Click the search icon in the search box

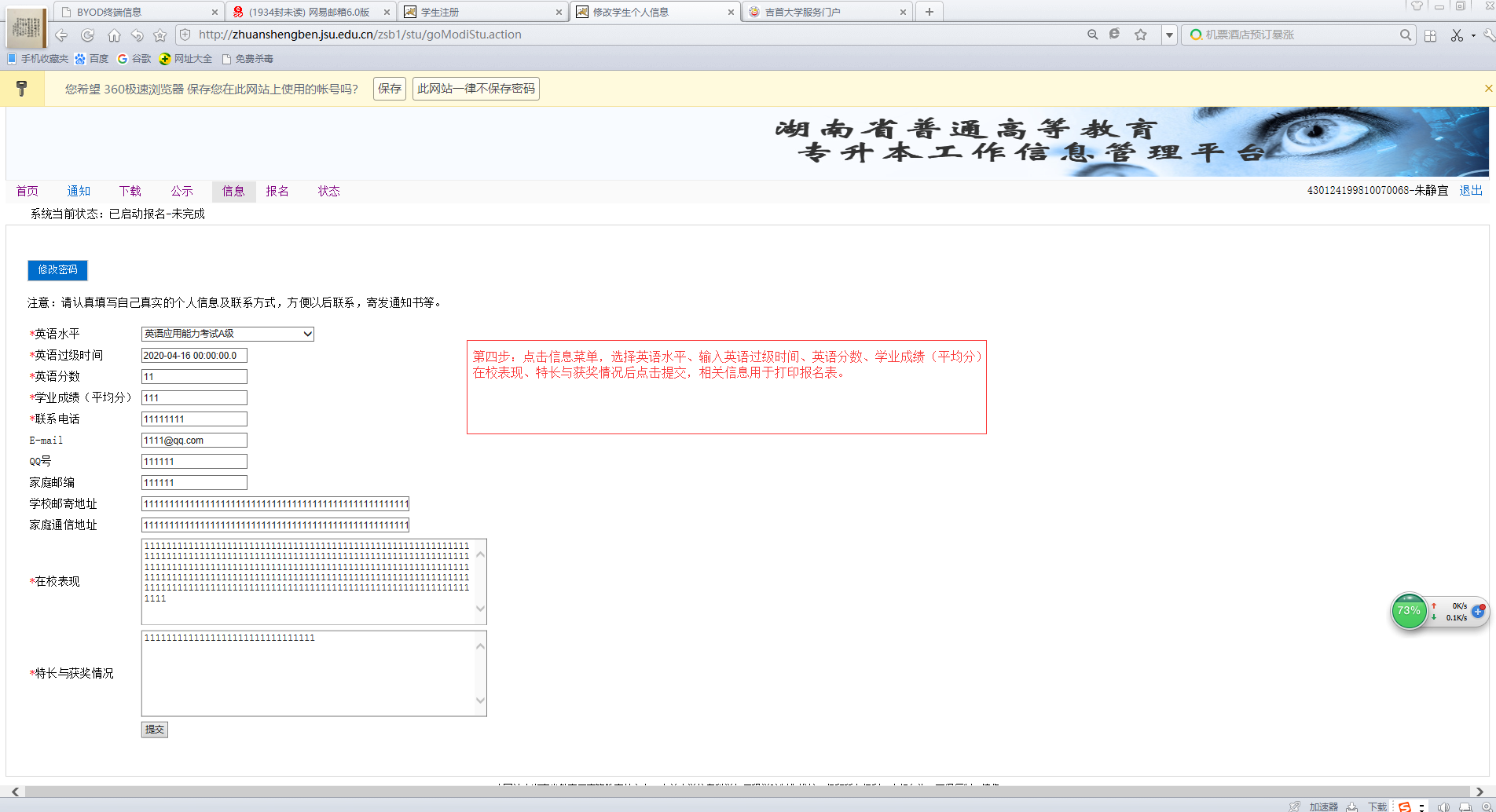(x=1405, y=35)
